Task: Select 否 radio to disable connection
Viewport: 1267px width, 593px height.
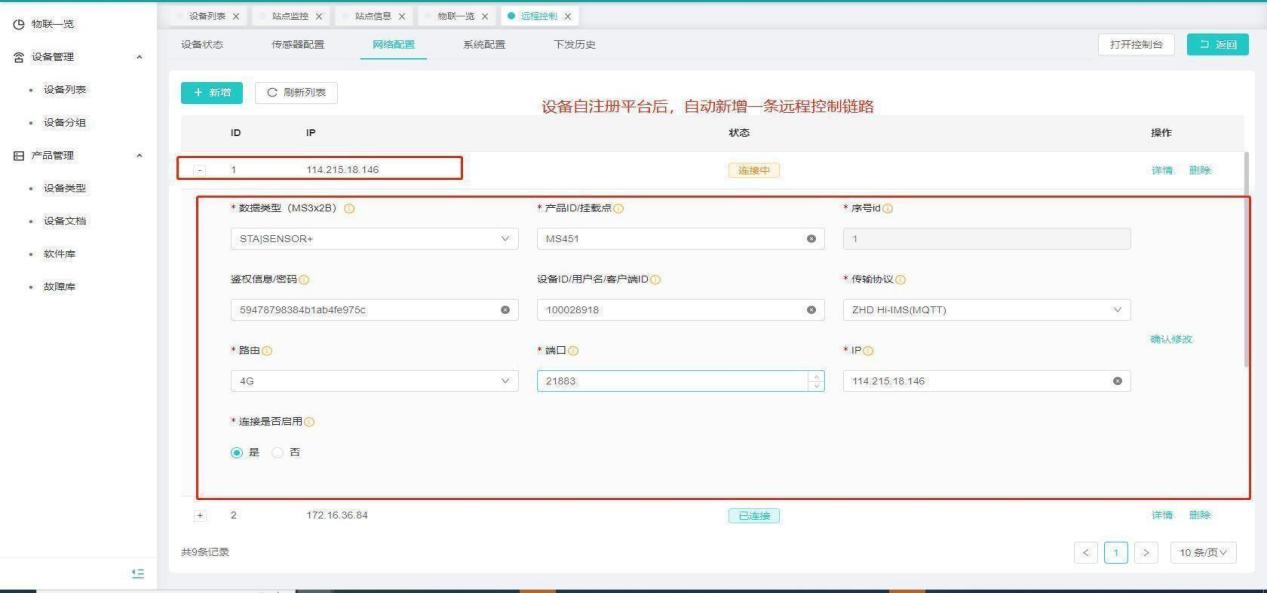Action: coord(279,452)
